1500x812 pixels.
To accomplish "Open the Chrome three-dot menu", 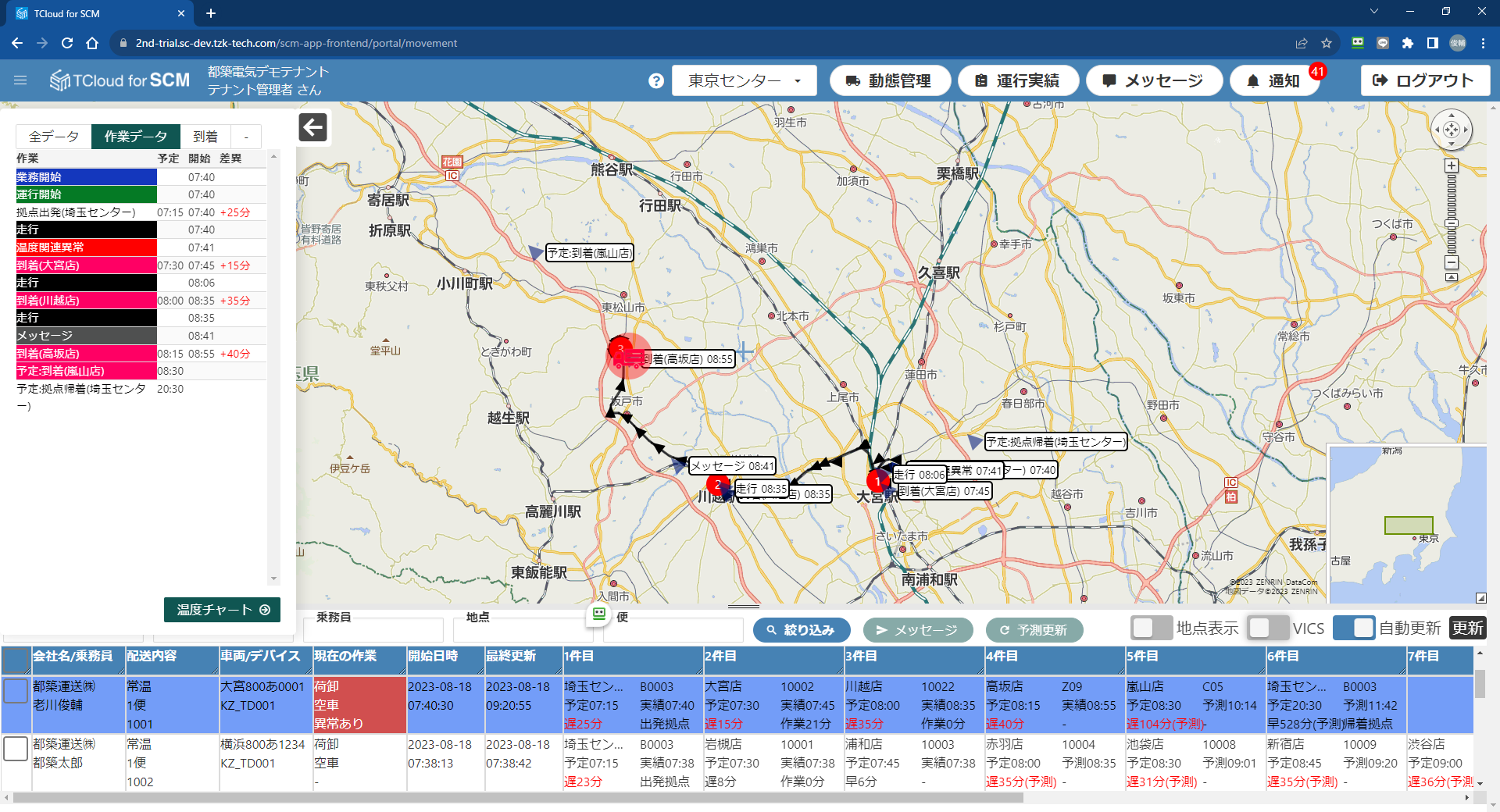I will (1483, 43).
